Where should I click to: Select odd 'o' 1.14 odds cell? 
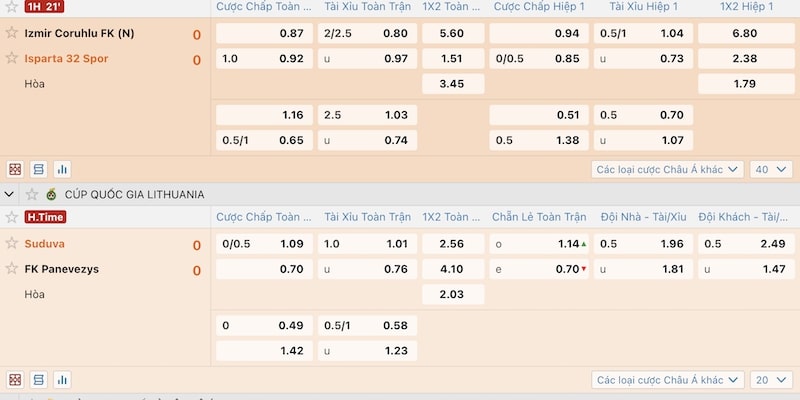540,244
